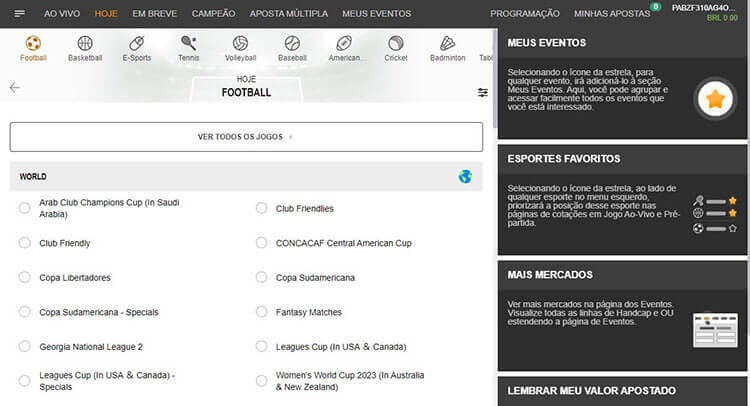Select Arab Club Champions Cup radio button
The width and height of the screenshot is (750, 406).
[24, 208]
